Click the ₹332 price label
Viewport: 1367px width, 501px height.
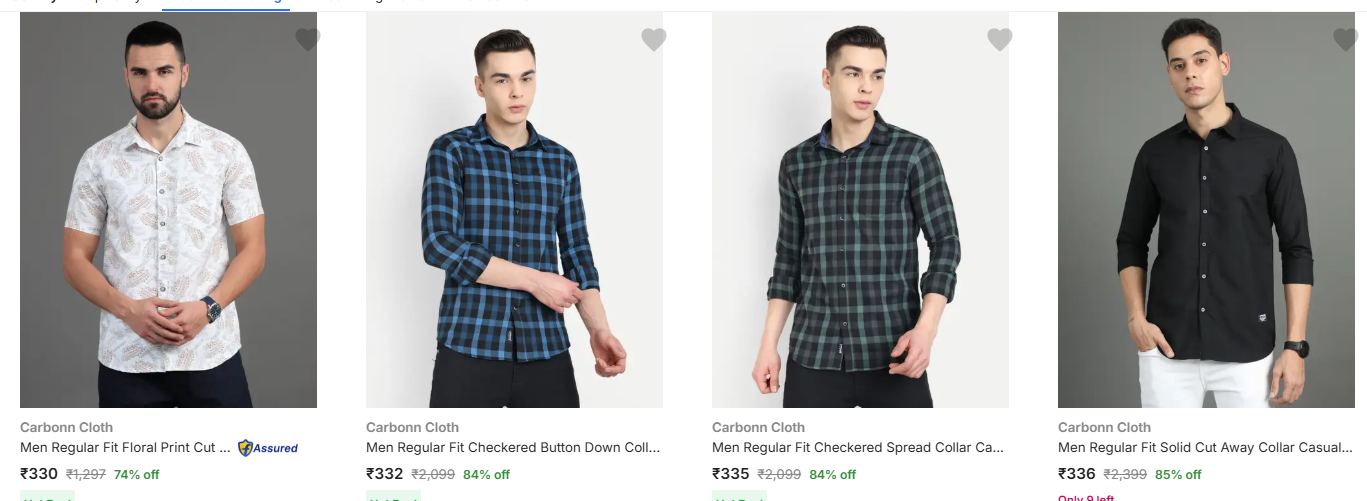385,474
